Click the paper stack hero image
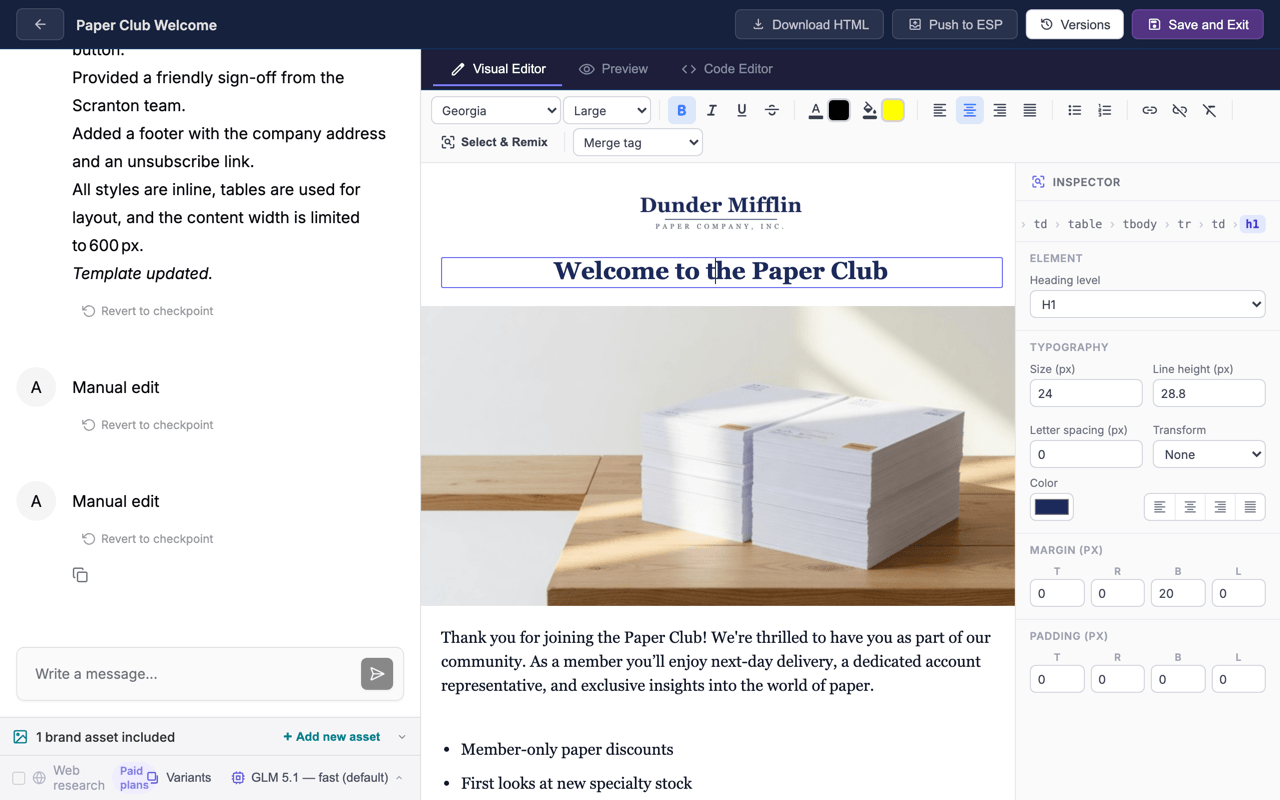1280x800 pixels. [x=718, y=456]
